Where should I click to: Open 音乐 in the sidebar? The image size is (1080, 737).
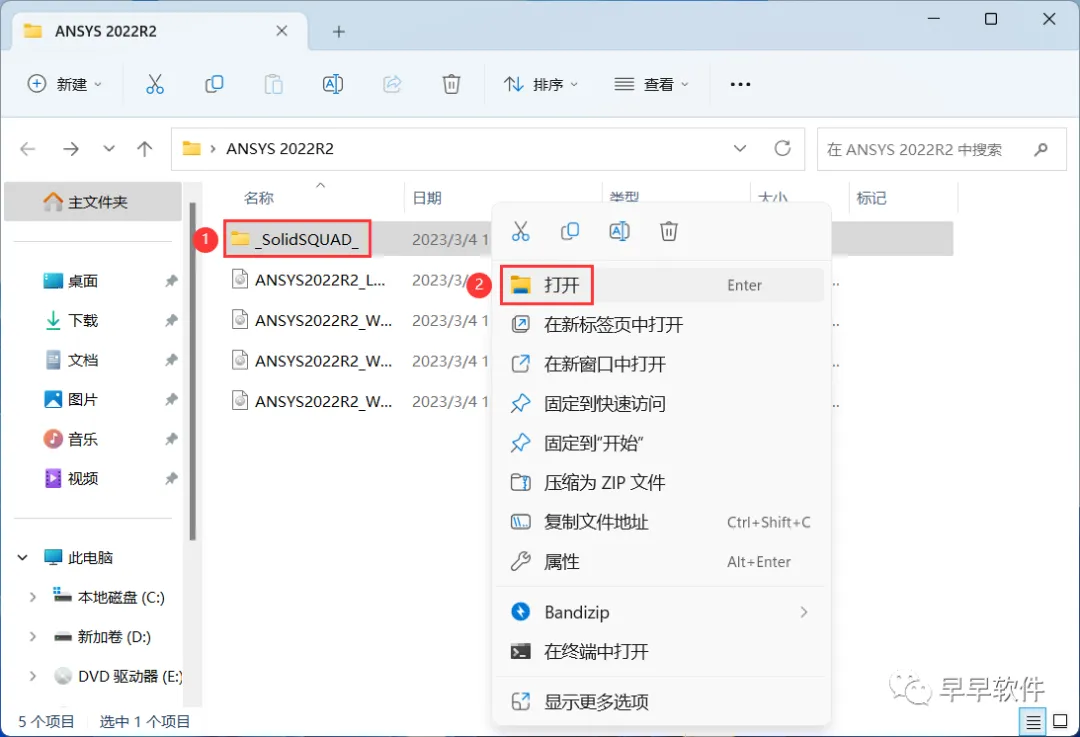[x=83, y=439]
